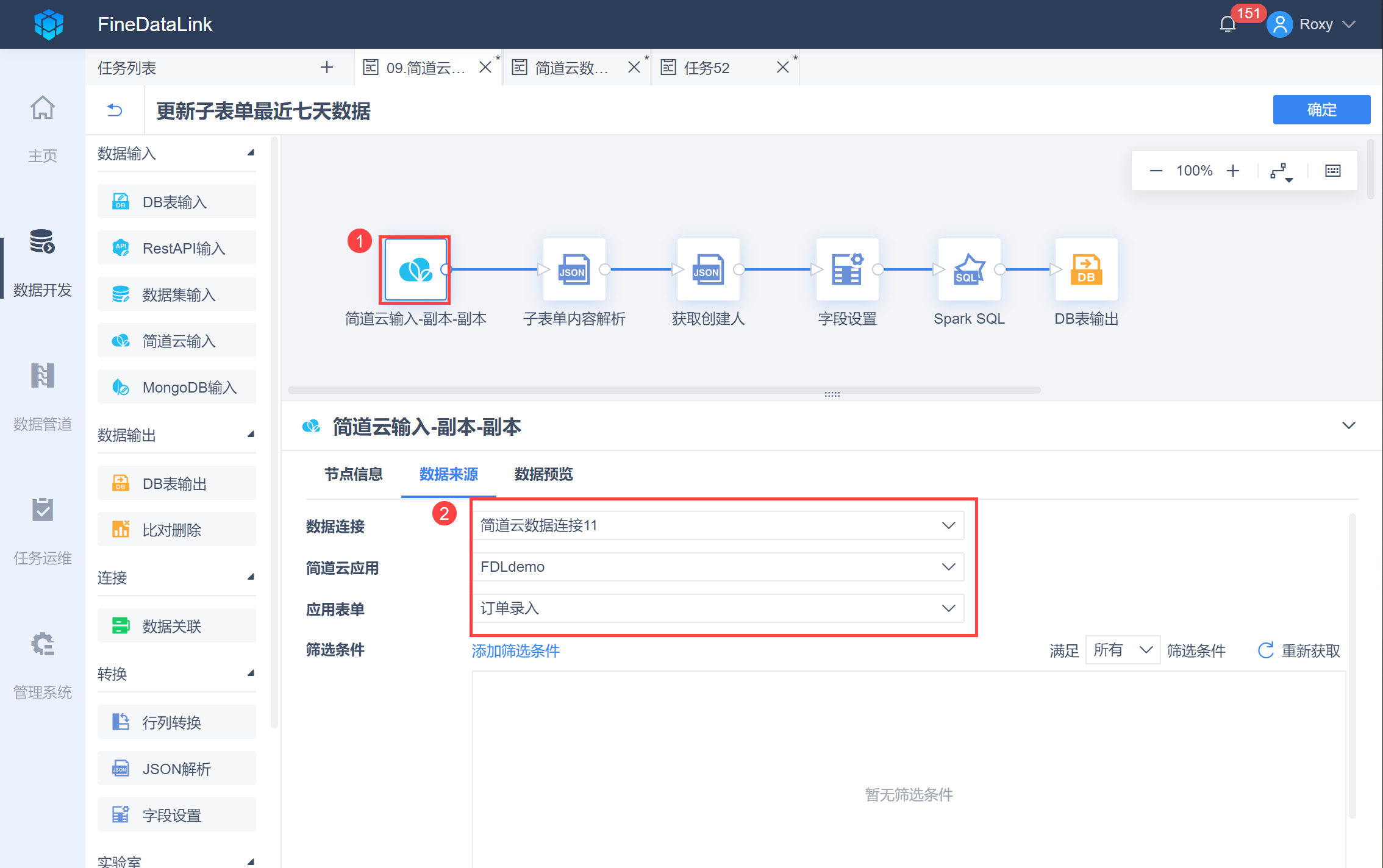
Task: Collapse the 转换 section
Action: coord(251,674)
